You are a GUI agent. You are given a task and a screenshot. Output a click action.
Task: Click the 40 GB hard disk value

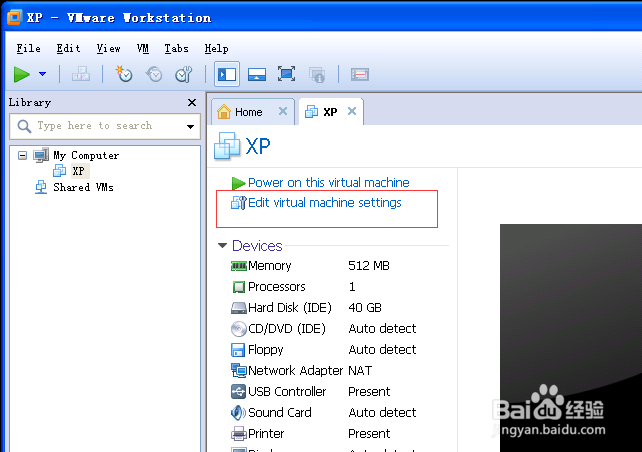[x=365, y=308]
